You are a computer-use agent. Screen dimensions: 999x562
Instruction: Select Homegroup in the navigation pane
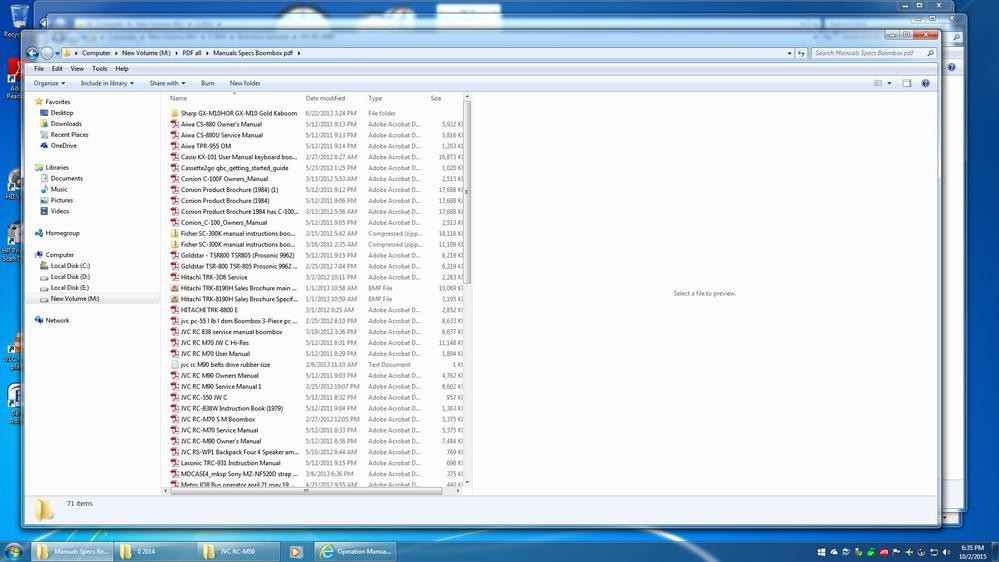pyautogui.click(x=62, y=233)
